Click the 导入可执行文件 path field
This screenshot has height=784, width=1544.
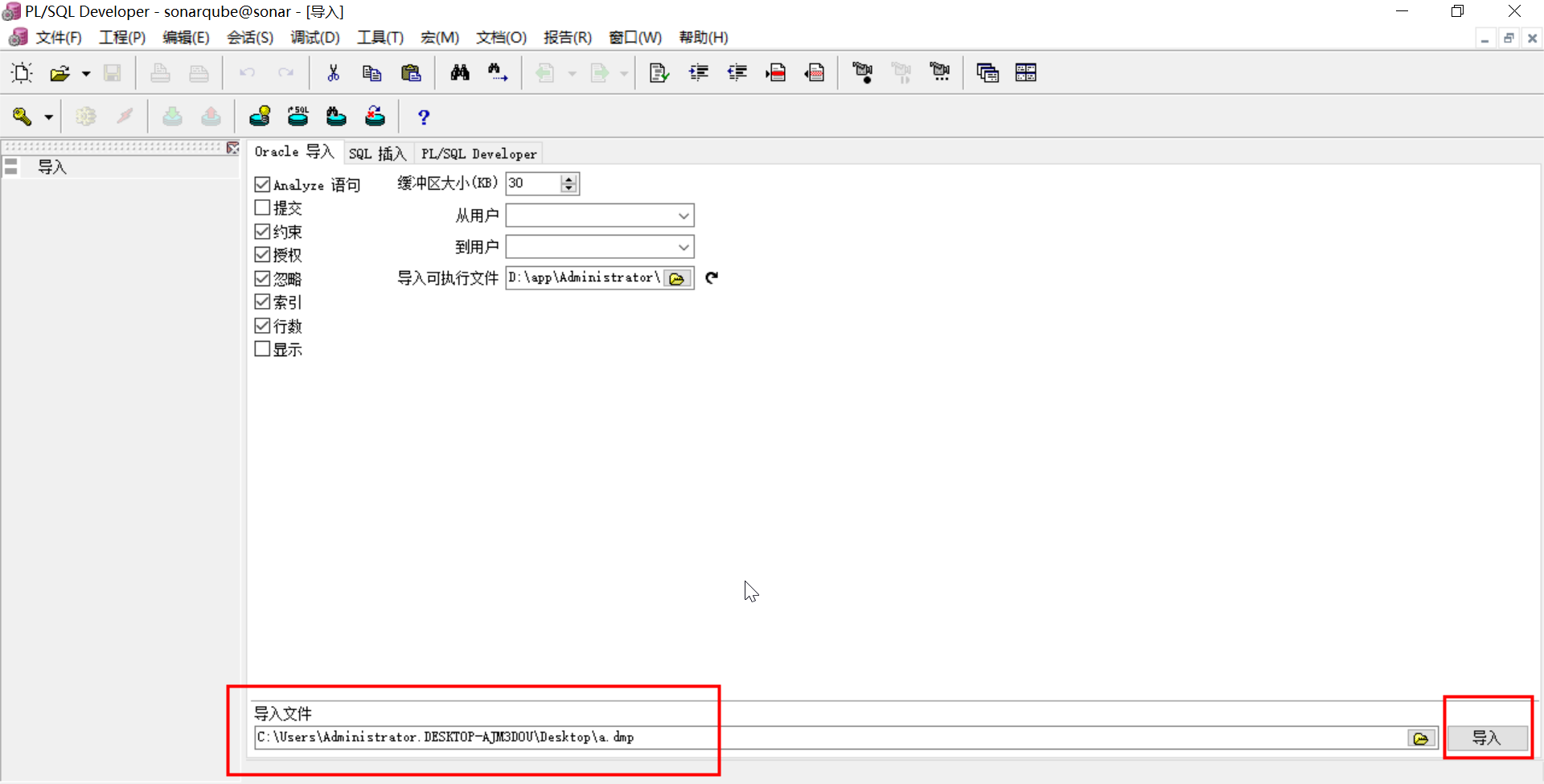click(x=585, y=278)
